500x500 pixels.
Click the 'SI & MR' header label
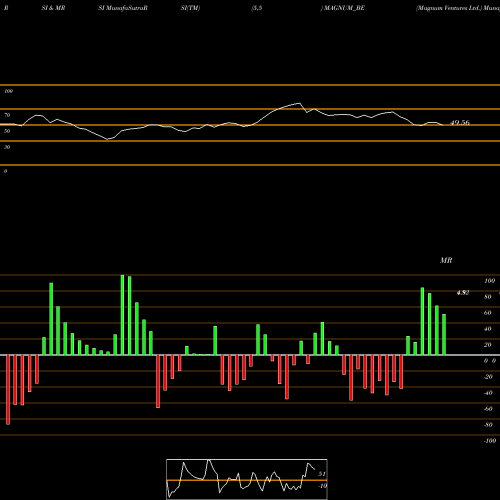(53, 8)
